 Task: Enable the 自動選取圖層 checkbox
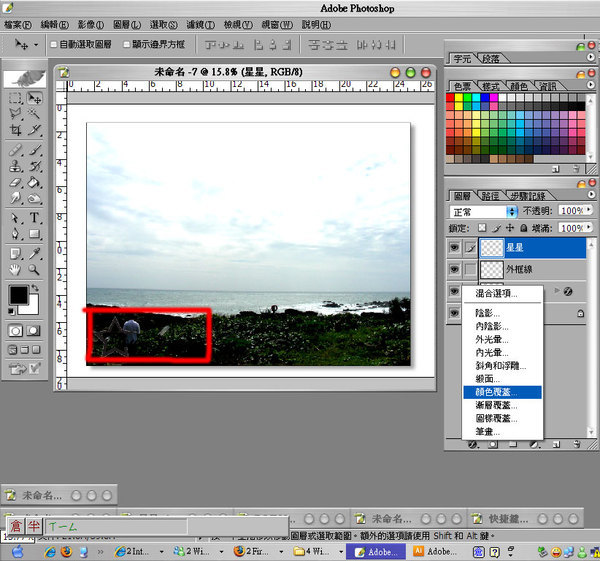pos(54,45)
